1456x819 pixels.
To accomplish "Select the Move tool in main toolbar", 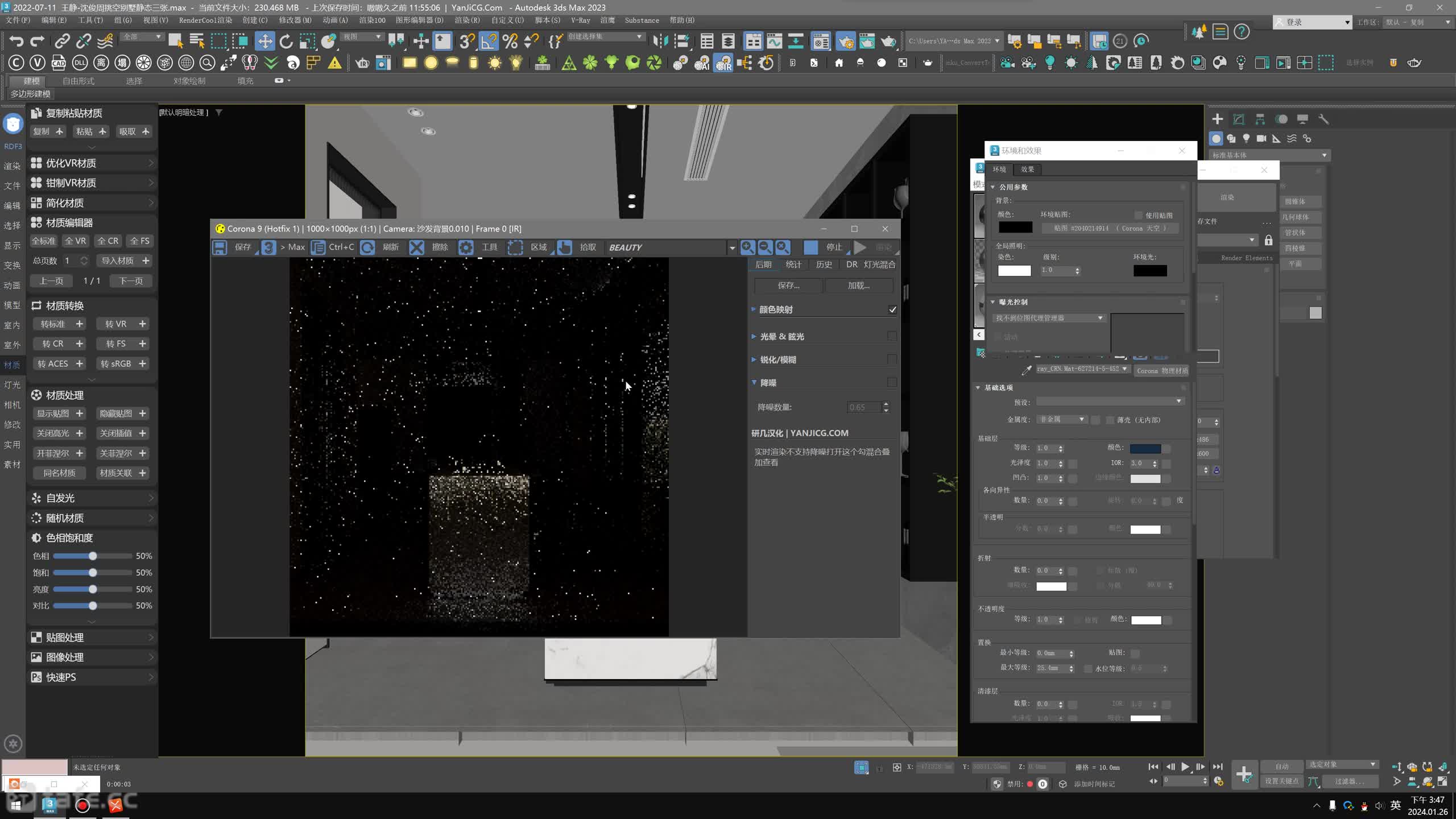I will coord(264,41).
